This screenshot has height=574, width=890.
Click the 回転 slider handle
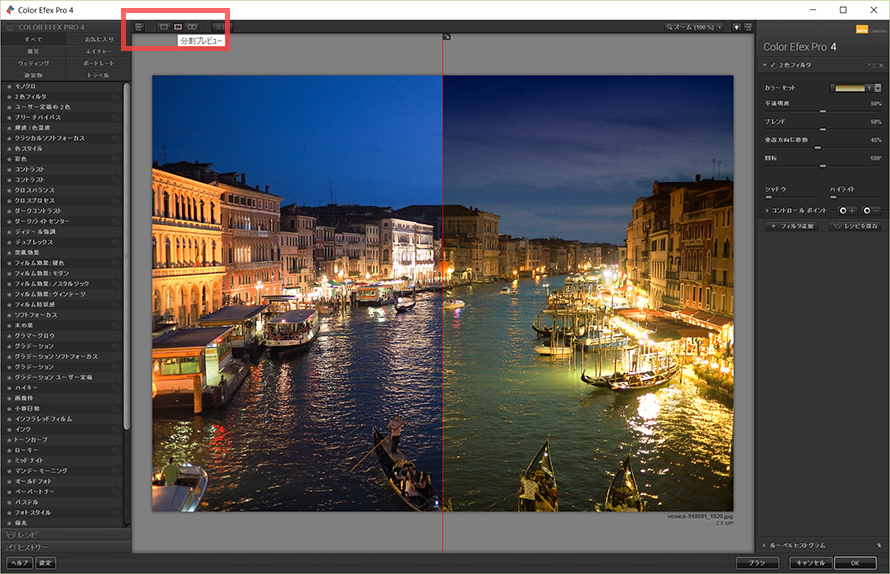823,166
